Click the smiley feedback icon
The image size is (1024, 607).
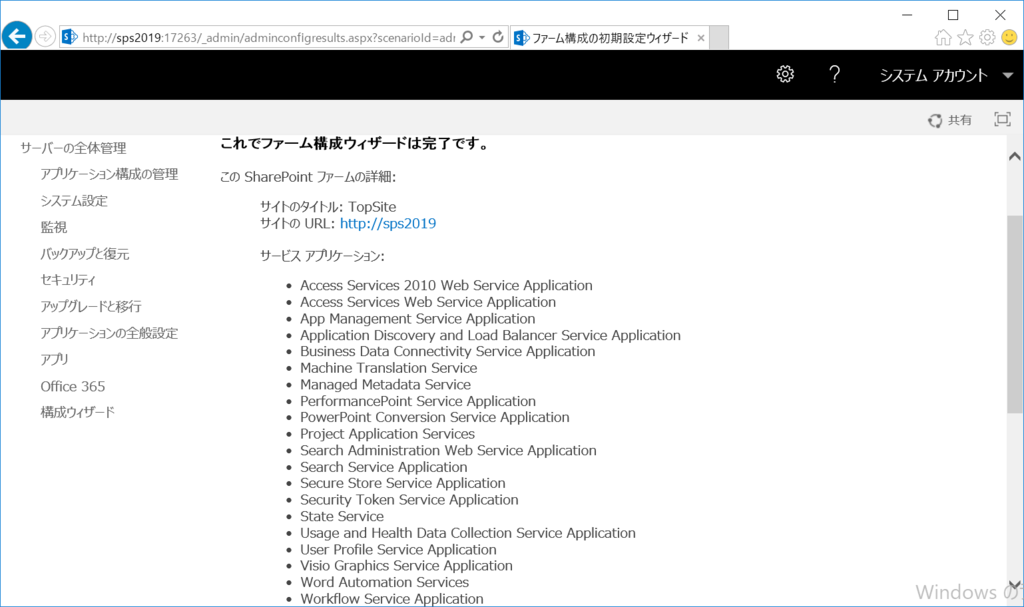[x=1009, y=37]
